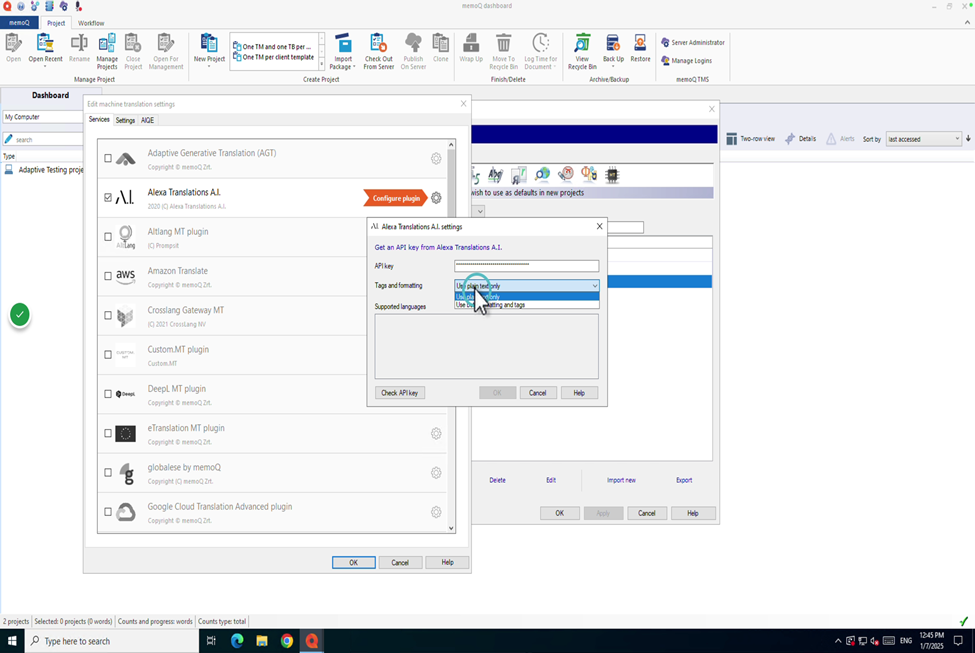
Task: Enable Amazon Translate checkbox
Action: pyautogui.click(x=108, y=276)
